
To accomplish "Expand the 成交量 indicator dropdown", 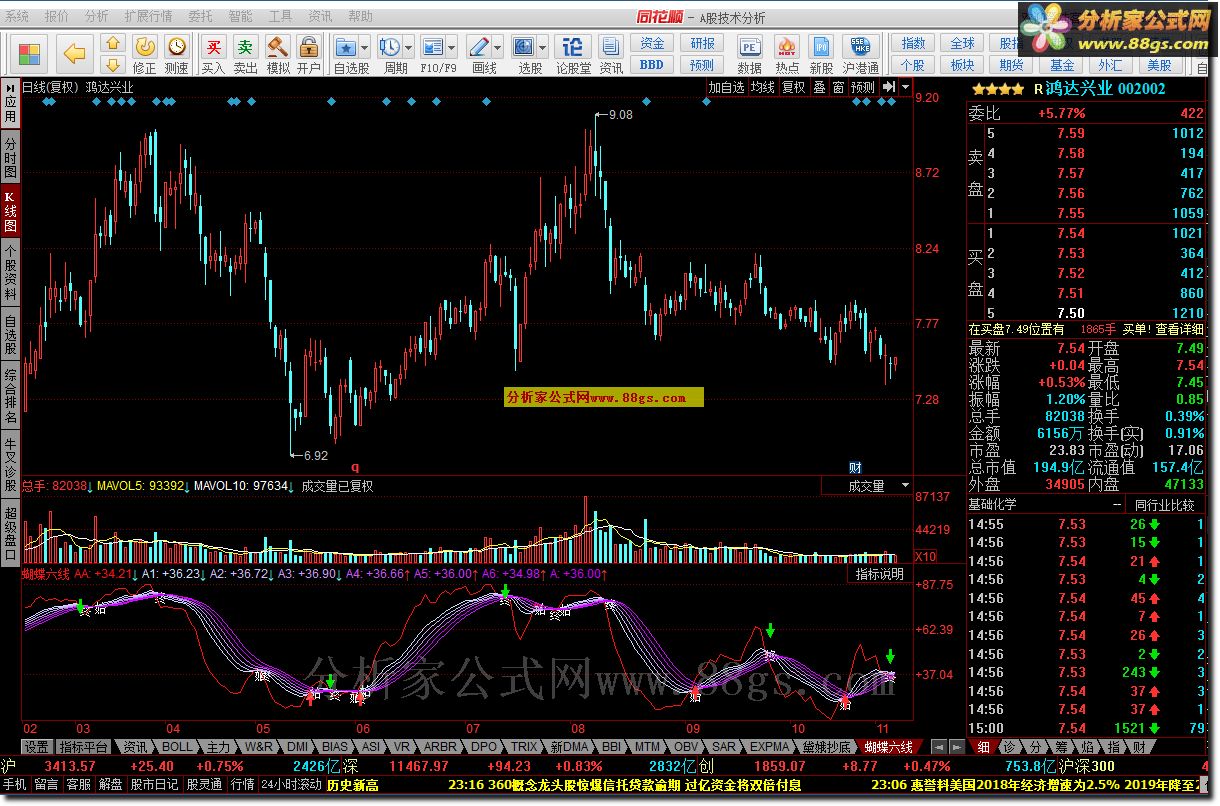I will pyautogui.click(x=905, y=486).
